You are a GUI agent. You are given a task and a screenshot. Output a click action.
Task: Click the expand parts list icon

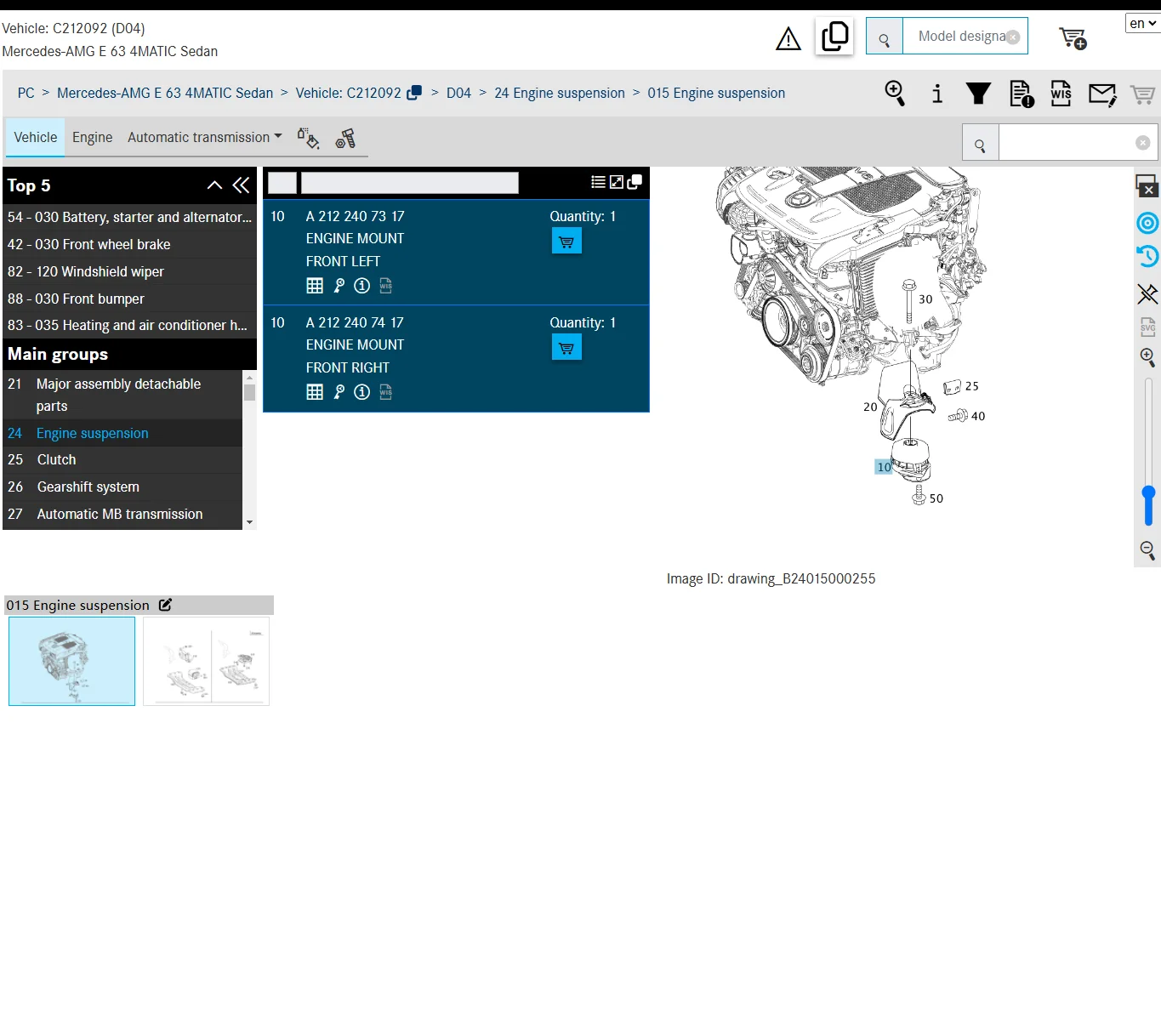point(617,182)
